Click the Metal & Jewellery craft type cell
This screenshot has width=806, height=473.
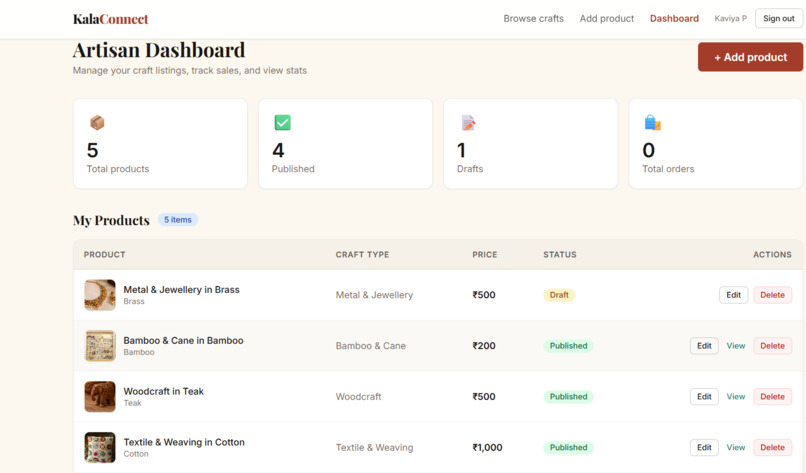(374, 295)
